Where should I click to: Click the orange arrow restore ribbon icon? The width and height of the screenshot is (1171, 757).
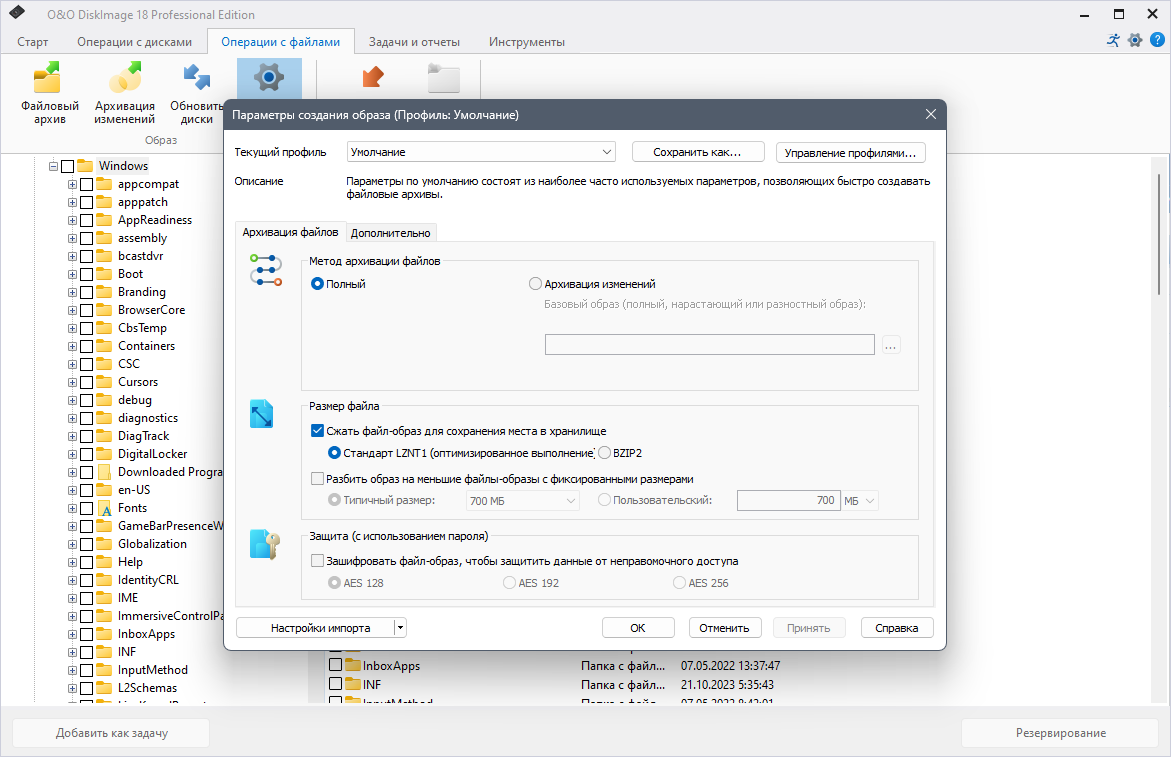click(372, 77)
